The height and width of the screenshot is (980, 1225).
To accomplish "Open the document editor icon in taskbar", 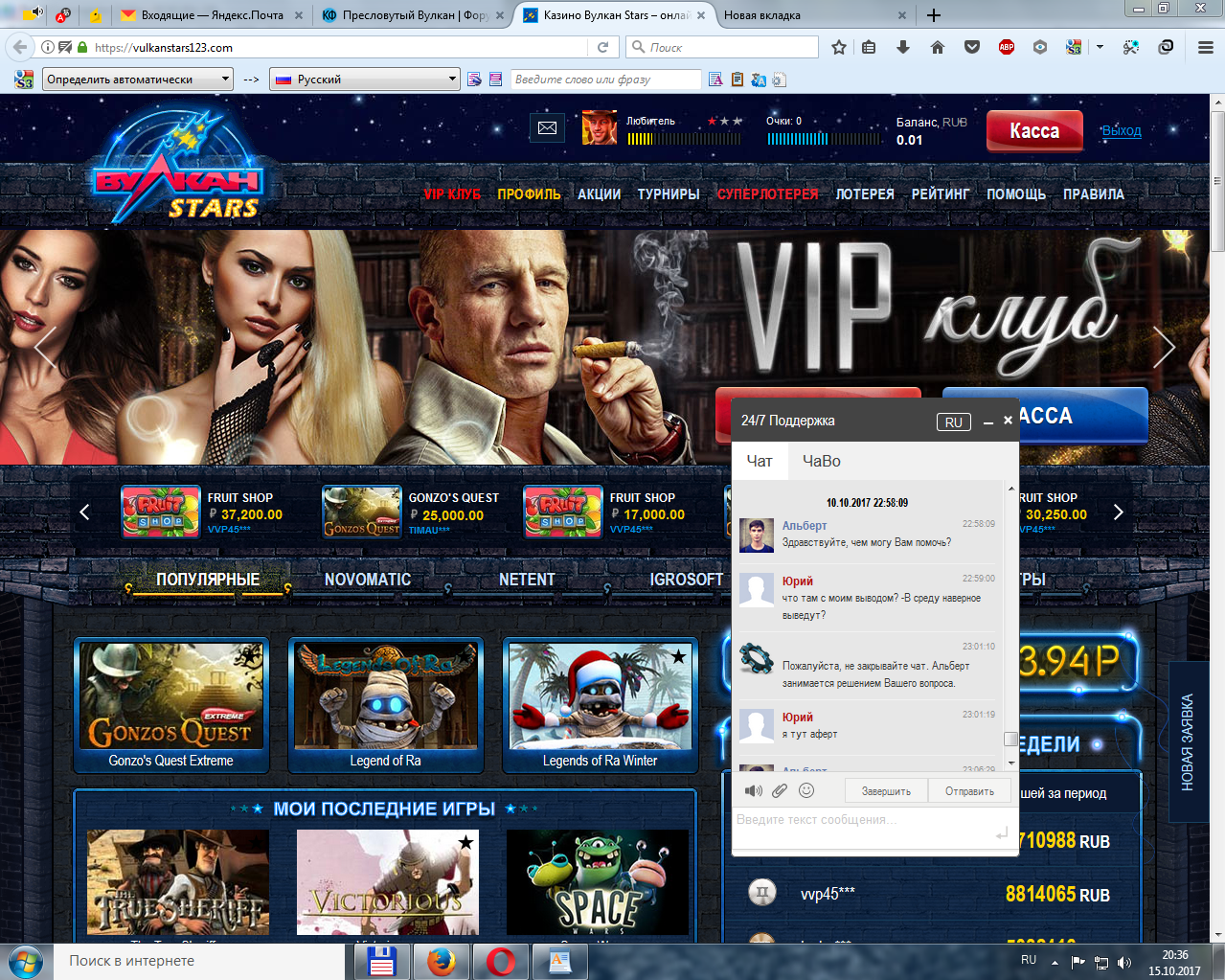I will (x=559, y=961).
